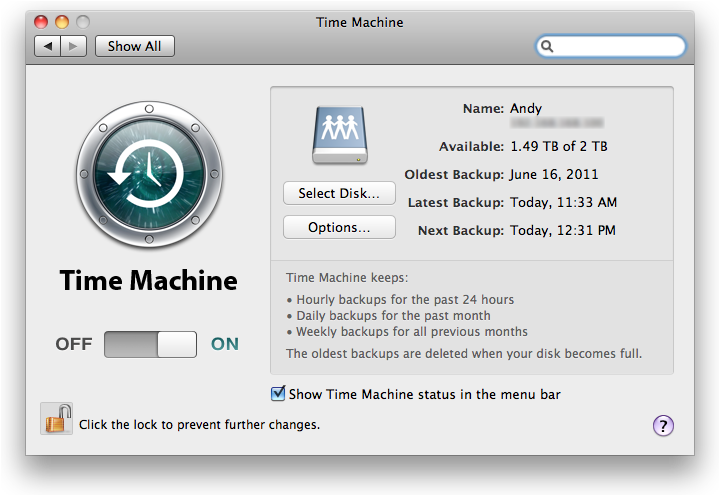Click the ON label beside the switch
The height and width of the screenshot is (495, 719).
pyautogui.click(x=225, y=344)
